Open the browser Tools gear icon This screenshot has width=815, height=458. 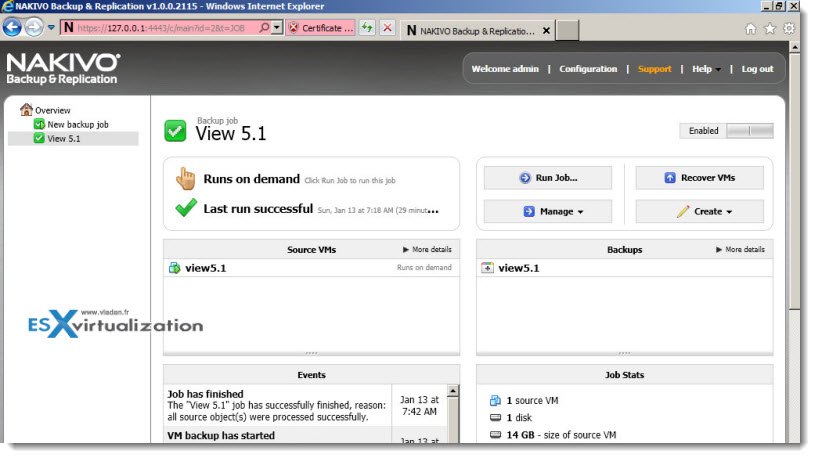(789, 29)
